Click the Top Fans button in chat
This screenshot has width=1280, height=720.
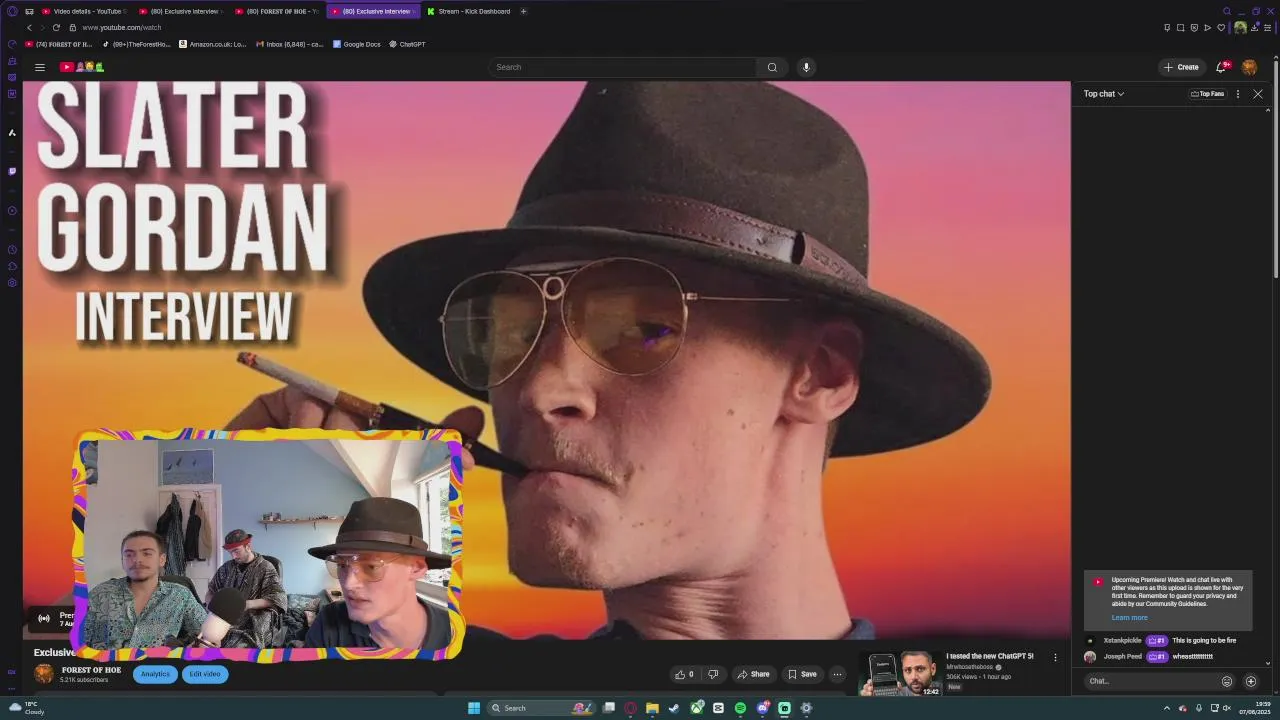click(x=1207, y=94)
